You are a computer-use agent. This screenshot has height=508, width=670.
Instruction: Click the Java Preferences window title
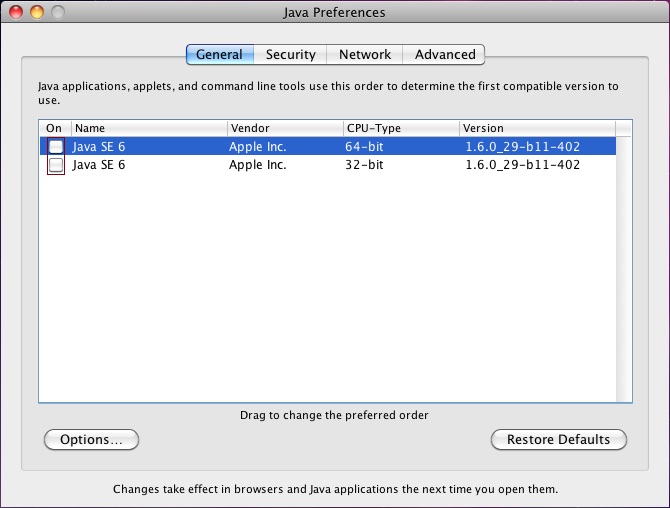tap(334, 13)
